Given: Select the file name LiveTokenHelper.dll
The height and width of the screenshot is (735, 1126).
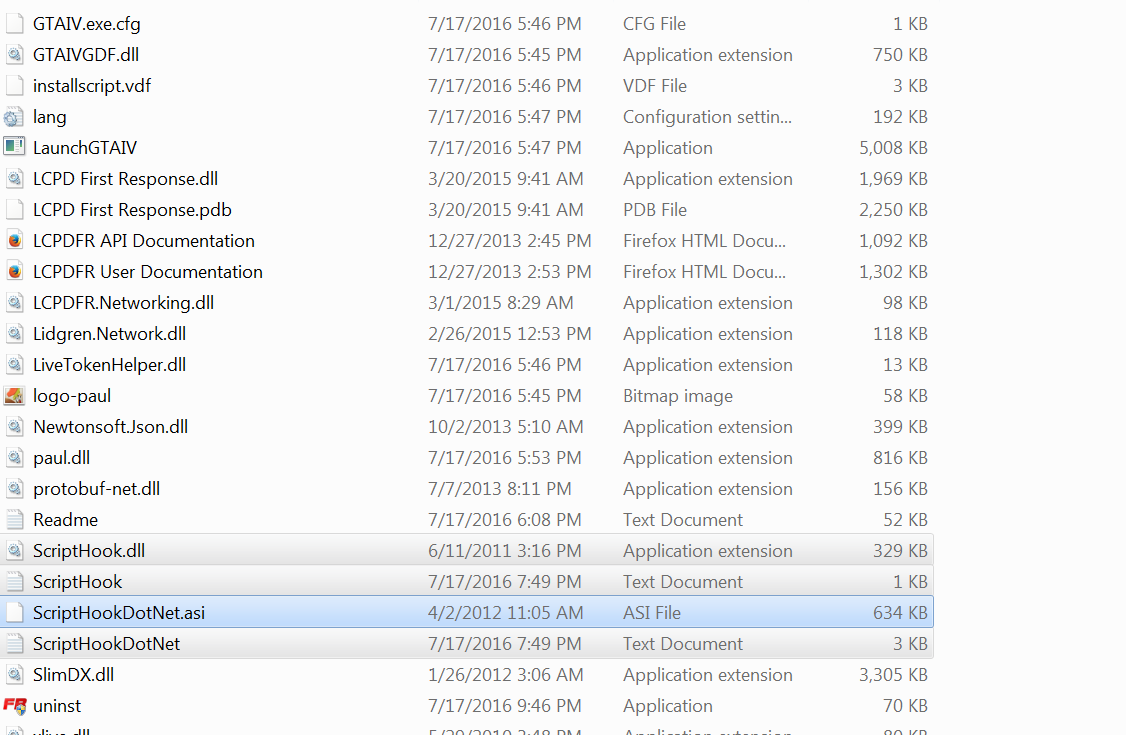Looking at the screenshot, I should coord(109,365).
